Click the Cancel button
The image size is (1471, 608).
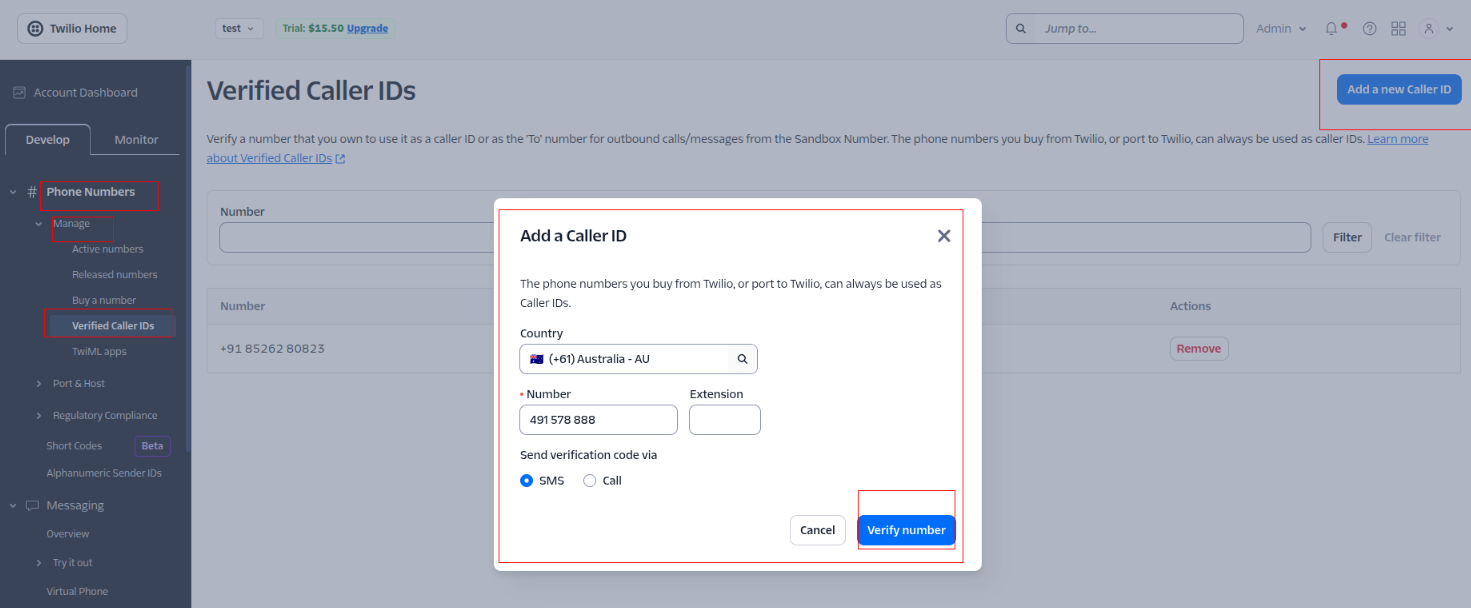pyautogui.click(x=817, y=530)
